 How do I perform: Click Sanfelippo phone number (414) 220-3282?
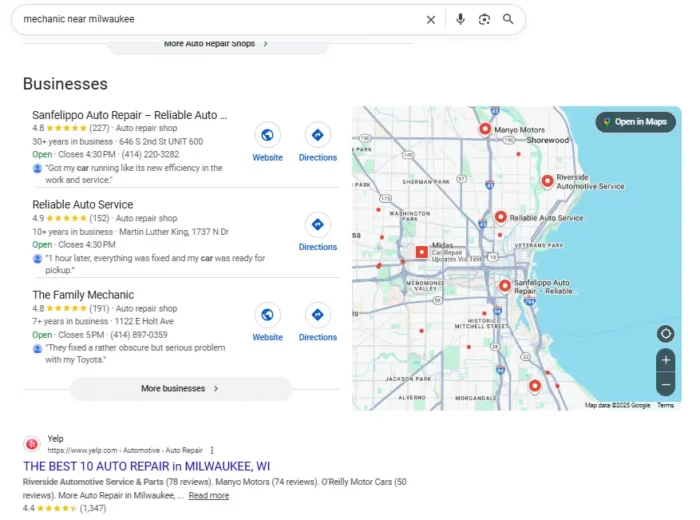point(150,154)
